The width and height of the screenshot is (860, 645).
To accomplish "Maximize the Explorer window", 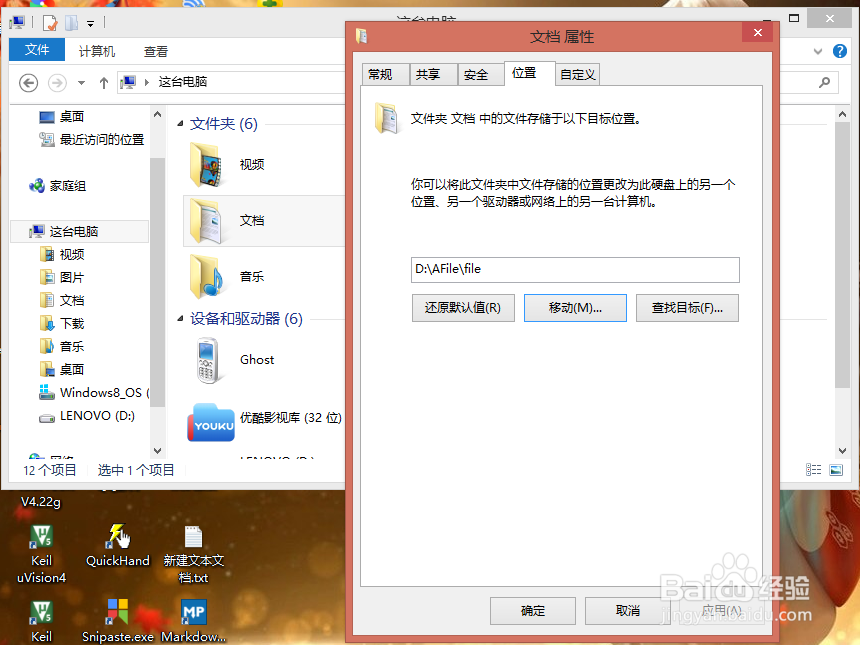I will pyautogui.click(x=794, y=18).
